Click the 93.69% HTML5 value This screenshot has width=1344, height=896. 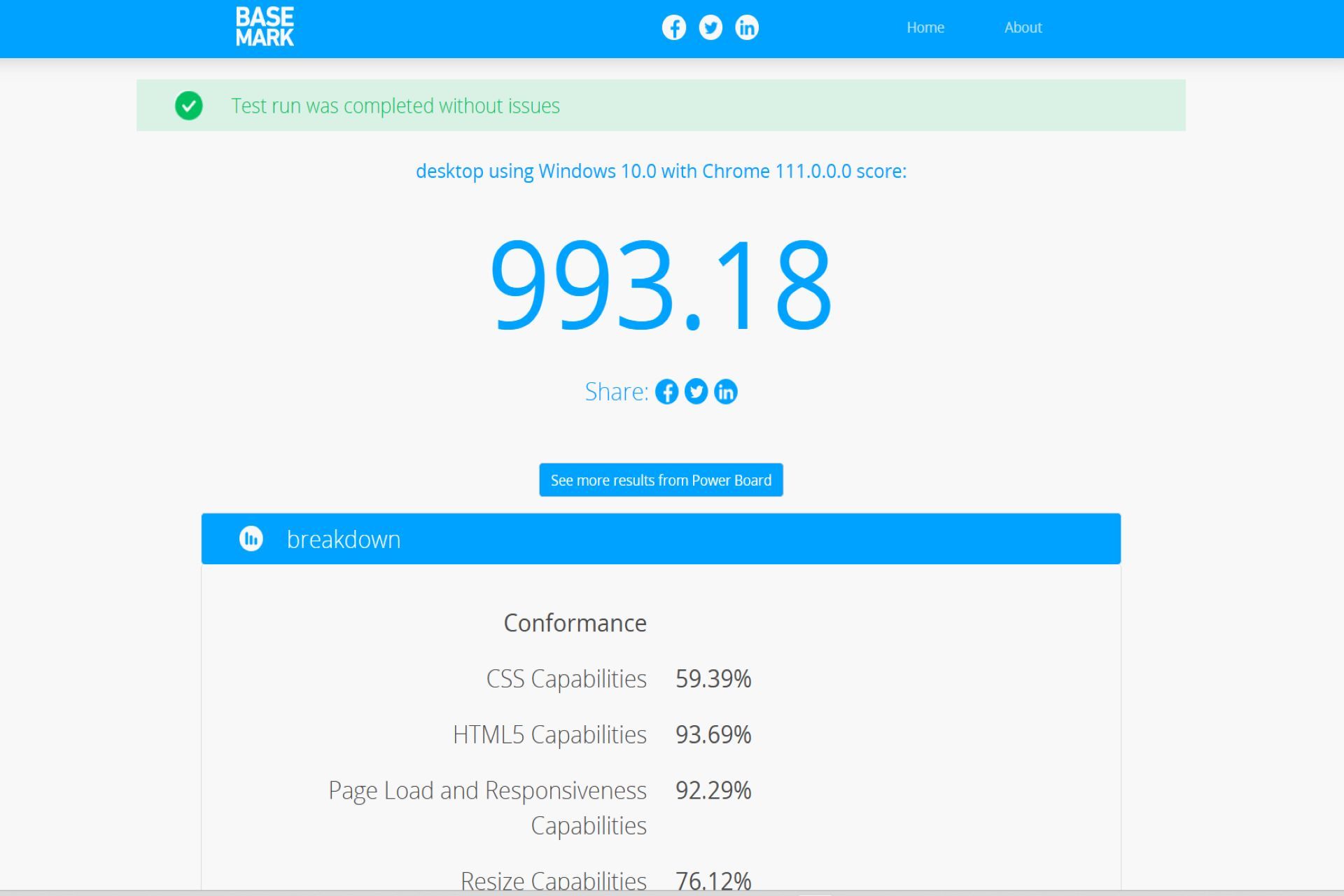pyautogui.click(x=713, y=735)
